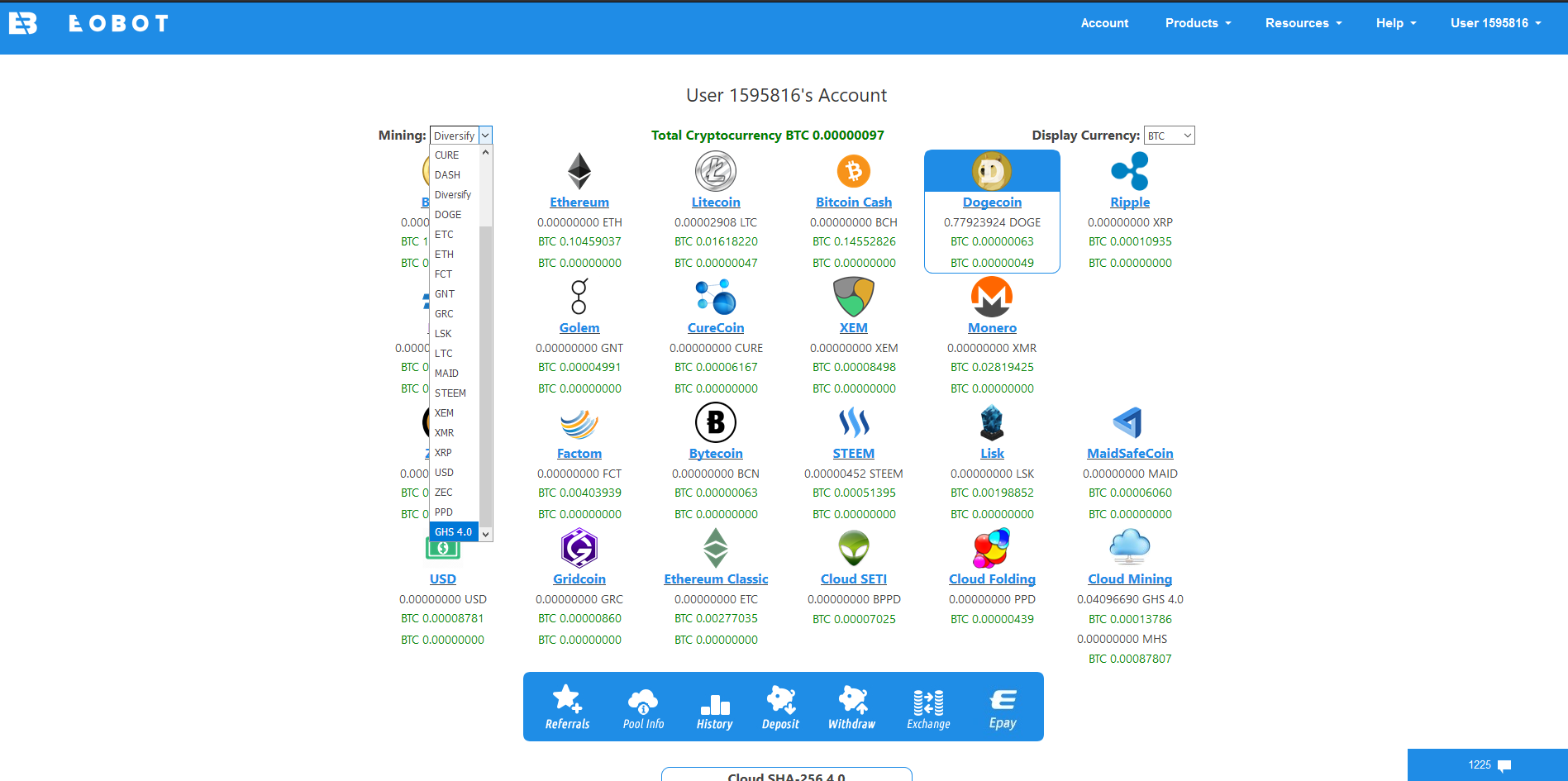
Task: Open the Gridcoin link
Action: coord(579,579)
